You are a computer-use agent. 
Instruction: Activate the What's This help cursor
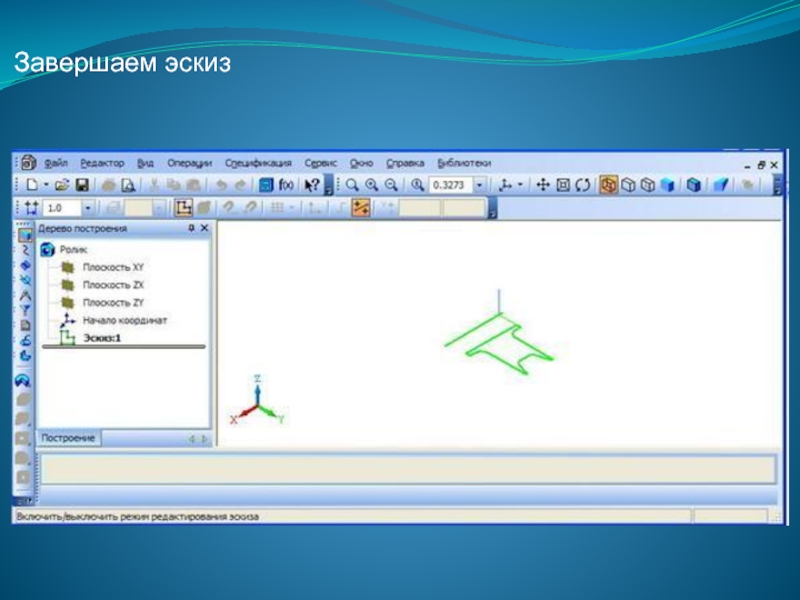312,185
